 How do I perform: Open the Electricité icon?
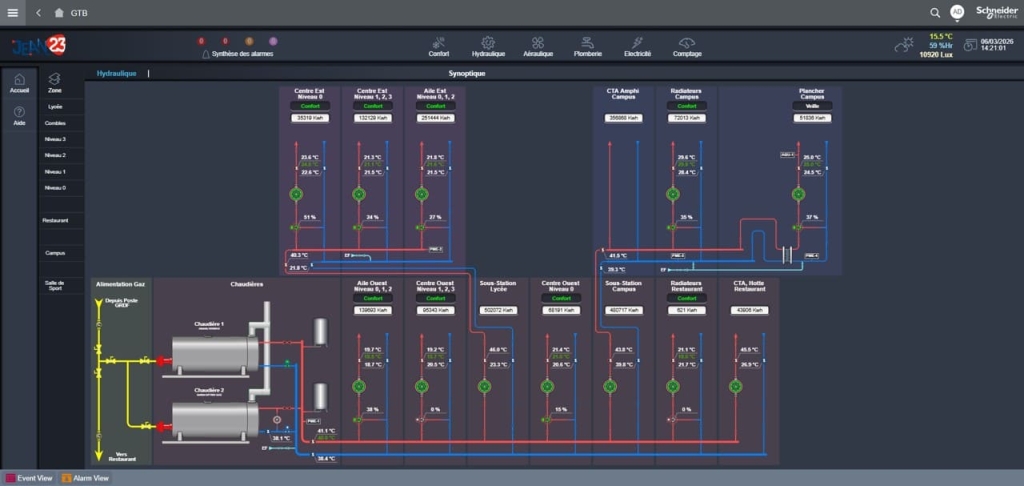click(637, 43)
